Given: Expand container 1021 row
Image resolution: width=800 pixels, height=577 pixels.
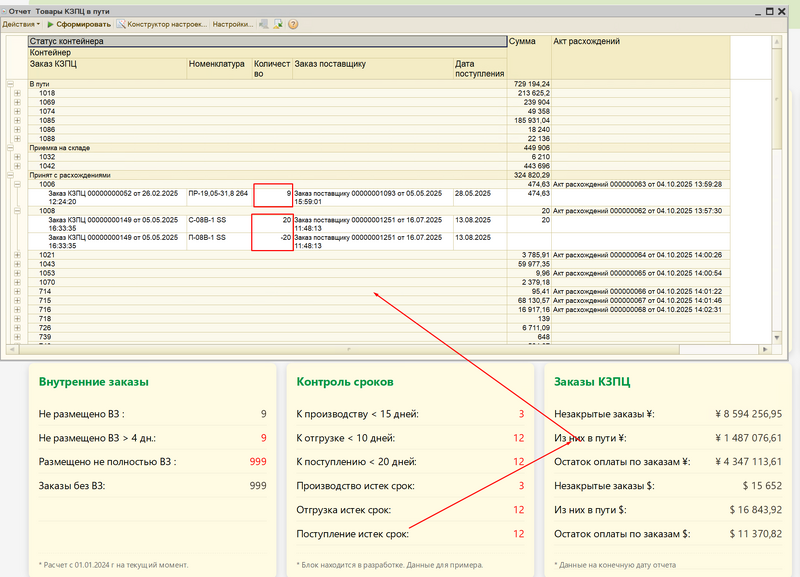Looking at the screenshot, I should (x=17, y=255).
